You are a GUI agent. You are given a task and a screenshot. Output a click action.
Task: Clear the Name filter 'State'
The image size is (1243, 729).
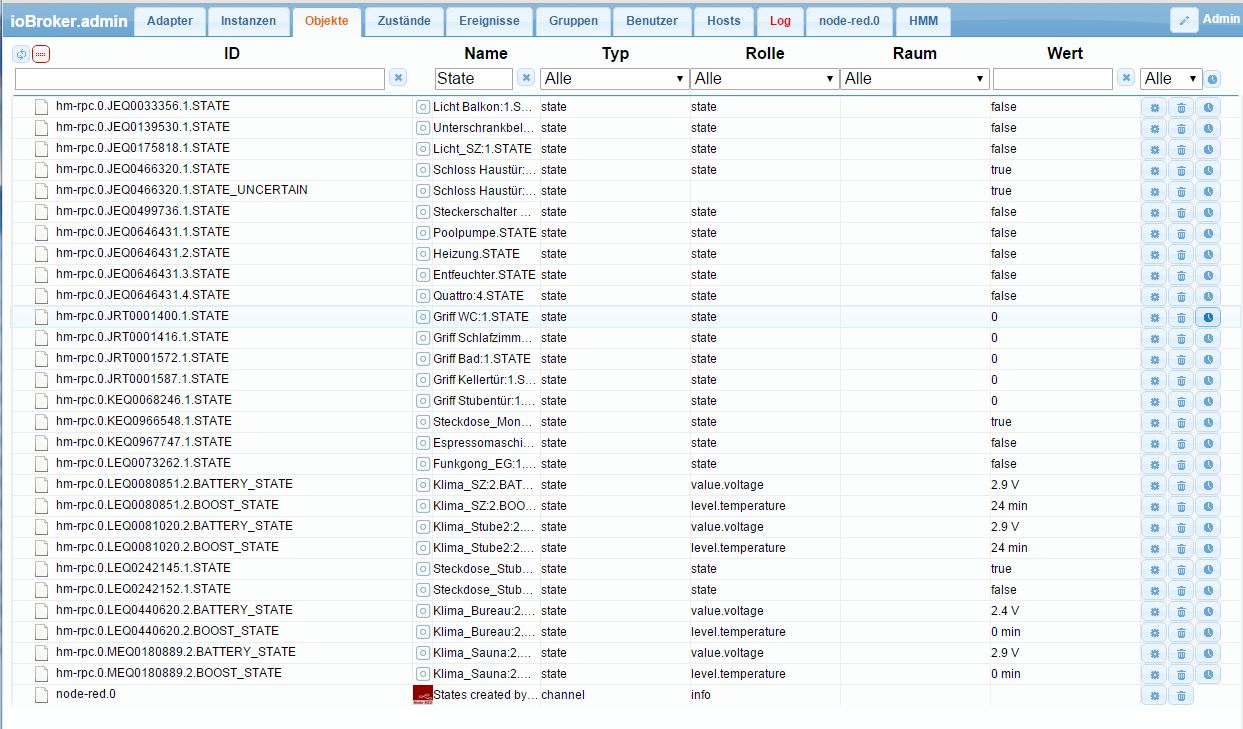(525, 78)
